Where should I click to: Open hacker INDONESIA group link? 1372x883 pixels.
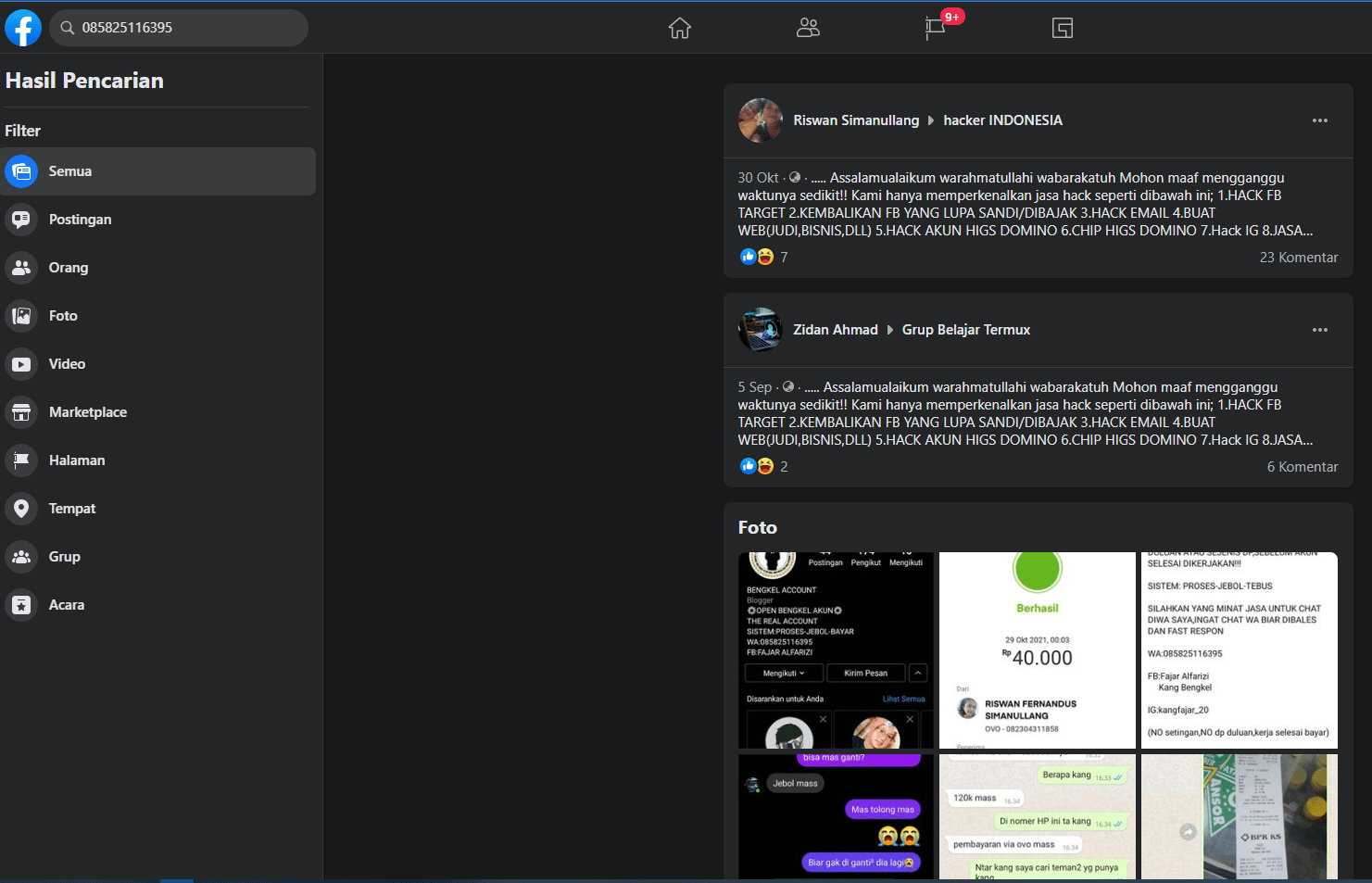pos(1002,120)
